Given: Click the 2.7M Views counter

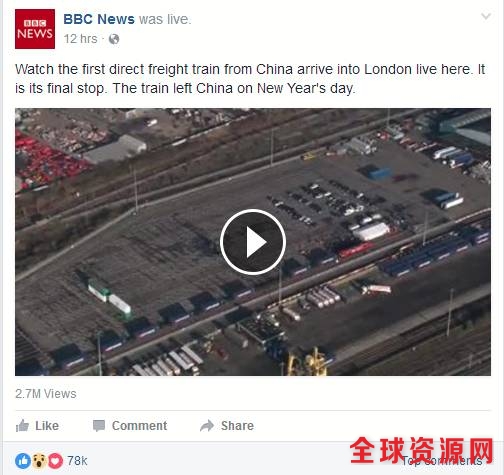Looking at the screenshot, I should (x=46, y=394).
